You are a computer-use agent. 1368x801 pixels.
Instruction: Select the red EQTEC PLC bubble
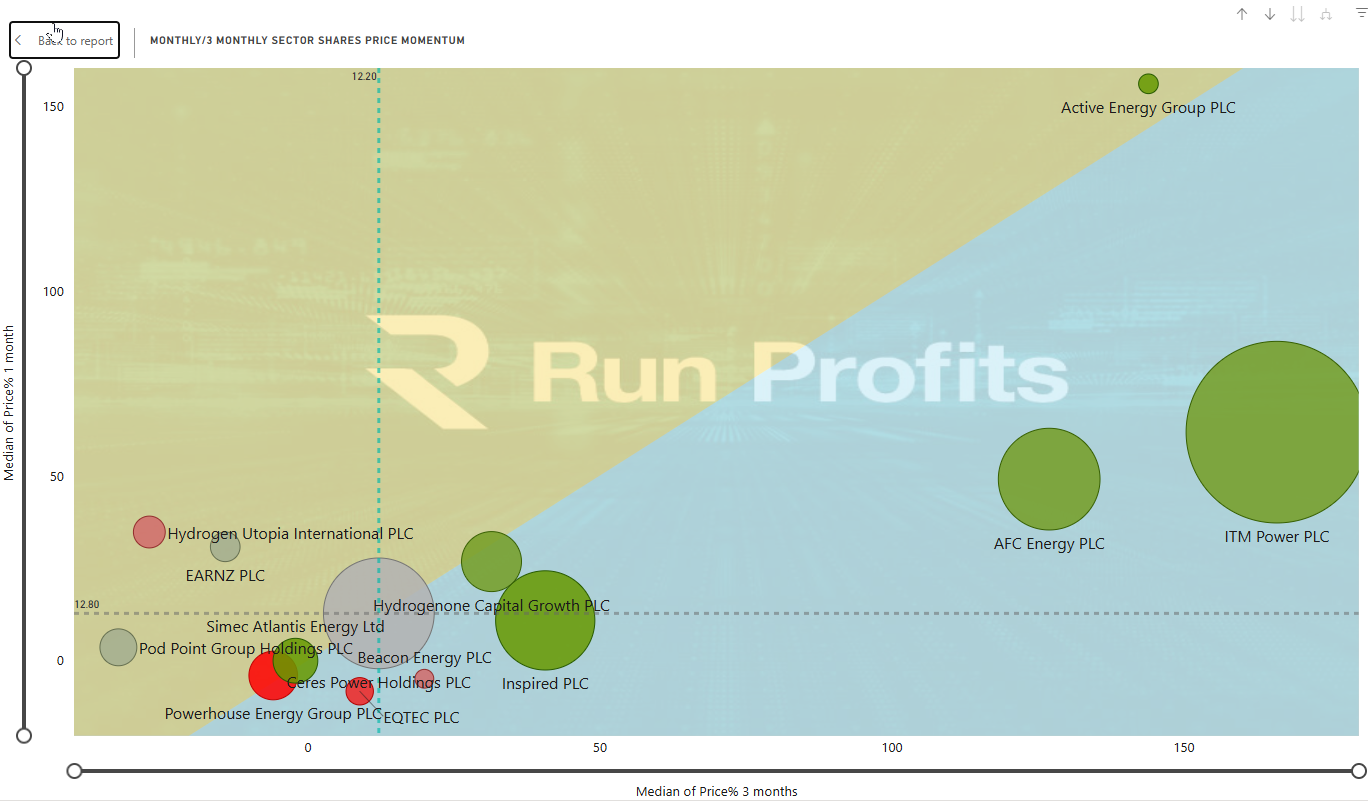pos(359,690)
